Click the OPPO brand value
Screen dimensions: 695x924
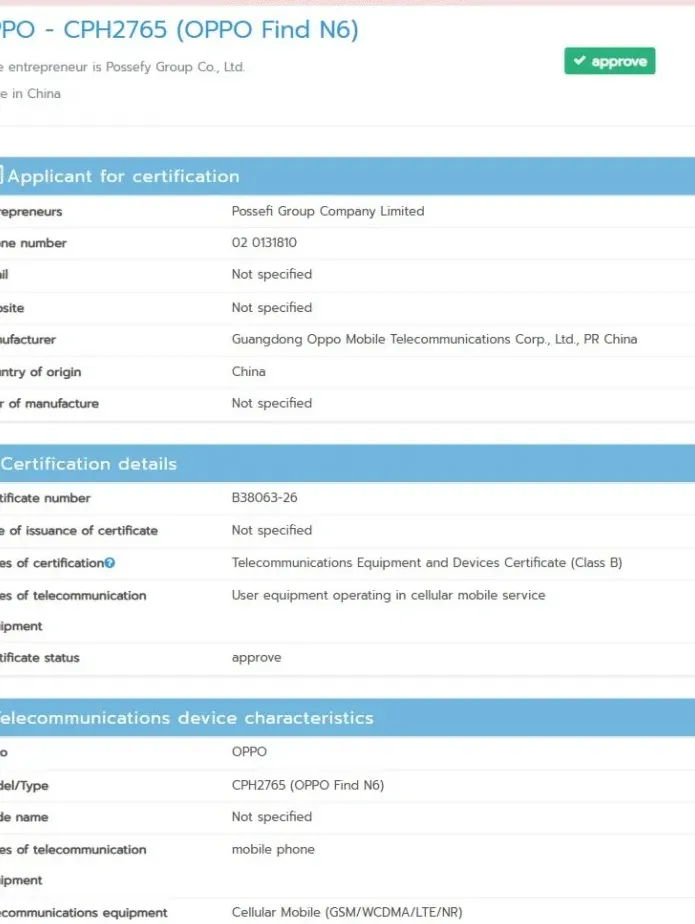(249, 751)
